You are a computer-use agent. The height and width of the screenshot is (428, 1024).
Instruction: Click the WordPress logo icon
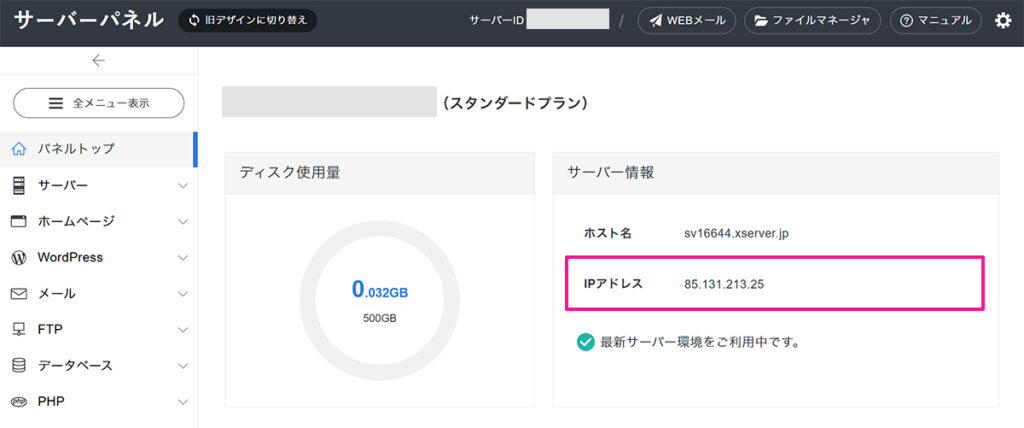(18, 257)
